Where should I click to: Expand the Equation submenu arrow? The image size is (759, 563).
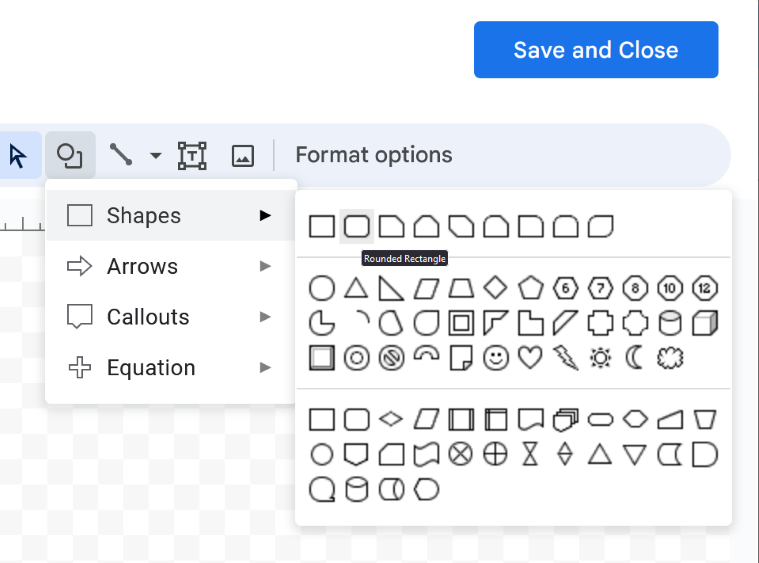pyautogui.click(x=265, y=368)
